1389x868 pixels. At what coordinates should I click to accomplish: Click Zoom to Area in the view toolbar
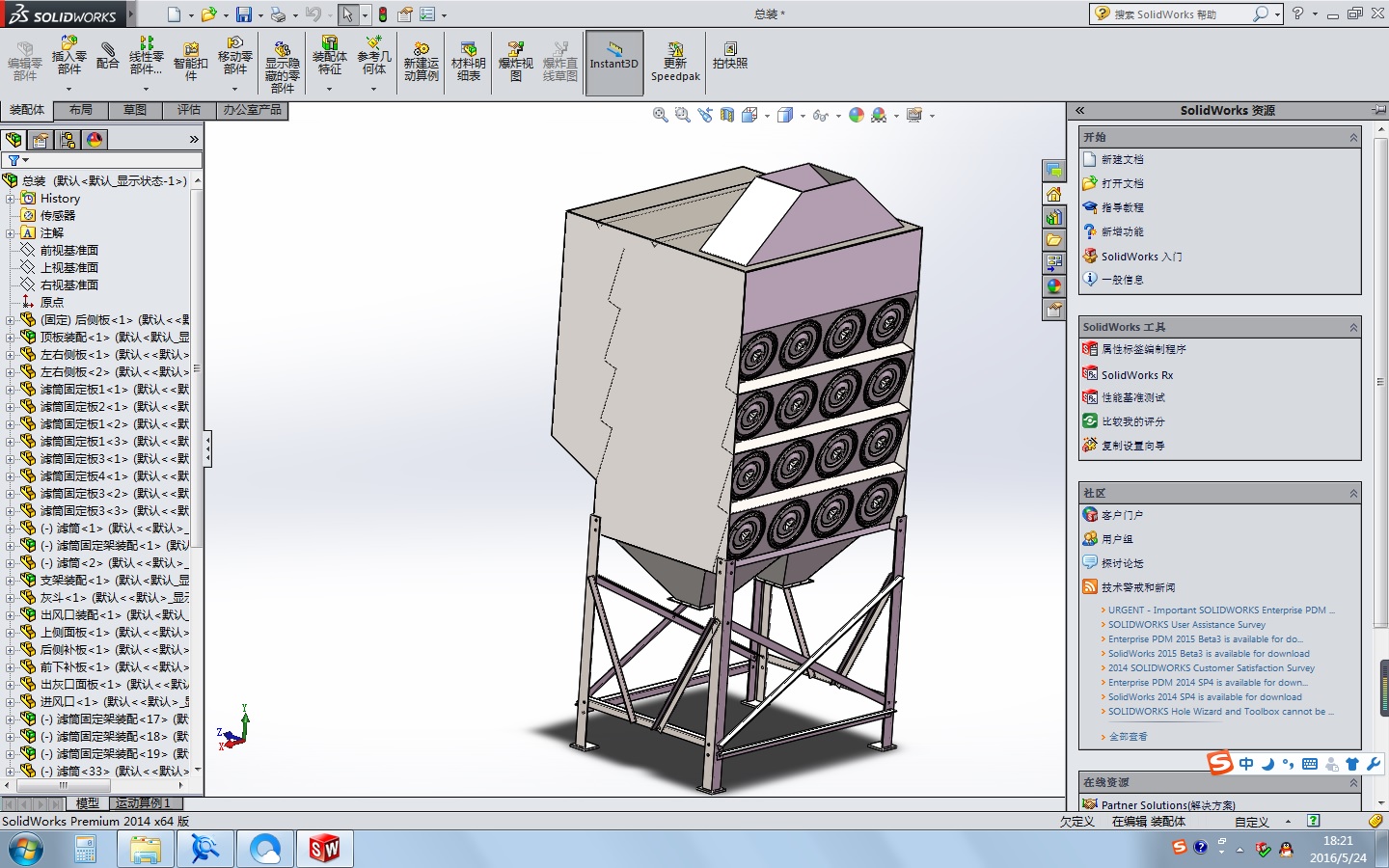[683, 115]
